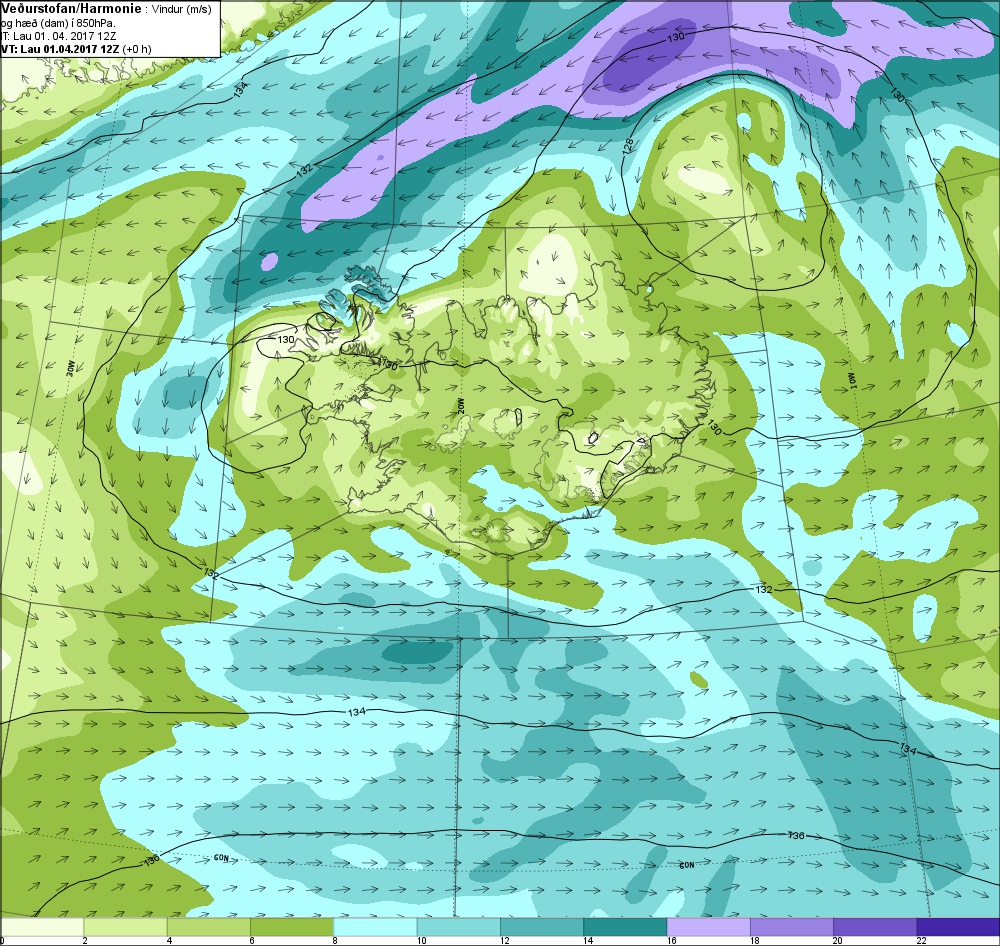Click the 128 contour label
Image resolution: width=1000 pixels, height=946 pixels.
pos(628,145)
